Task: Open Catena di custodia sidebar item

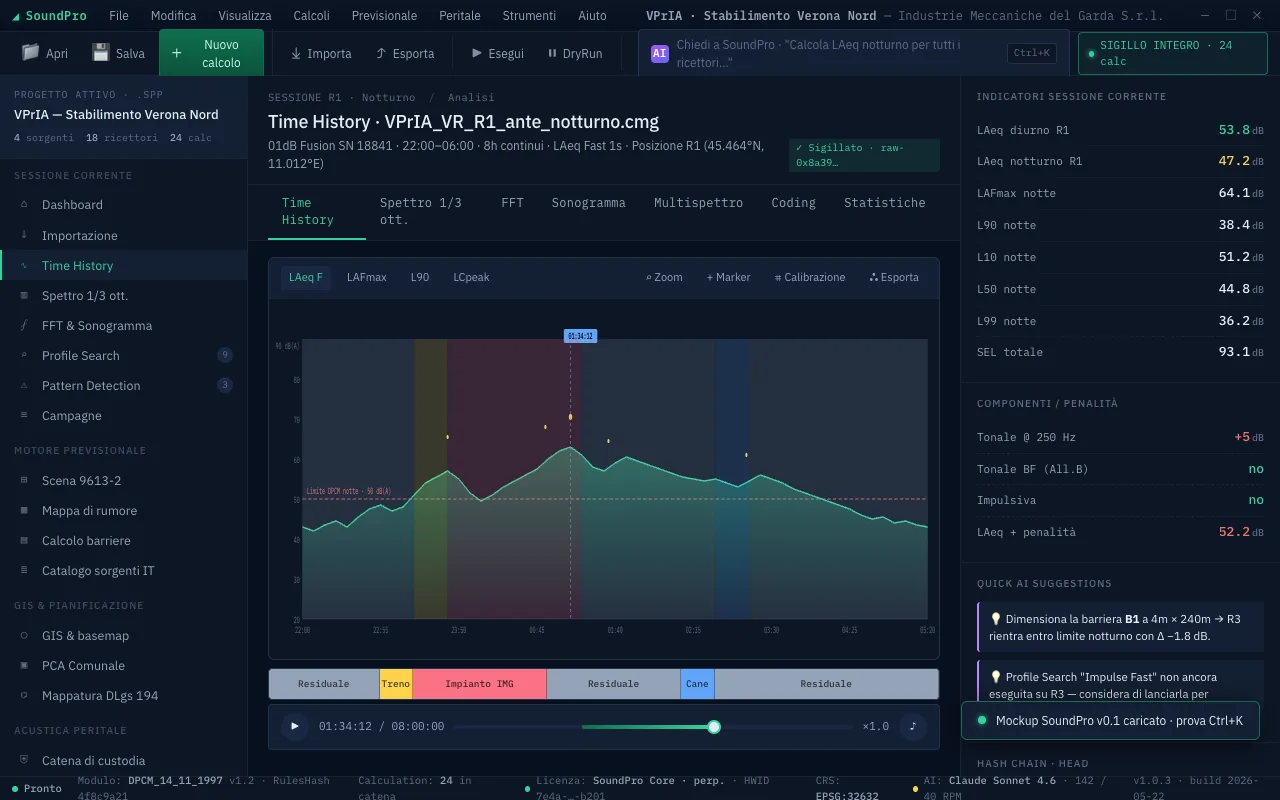Action: click(123, 760)
